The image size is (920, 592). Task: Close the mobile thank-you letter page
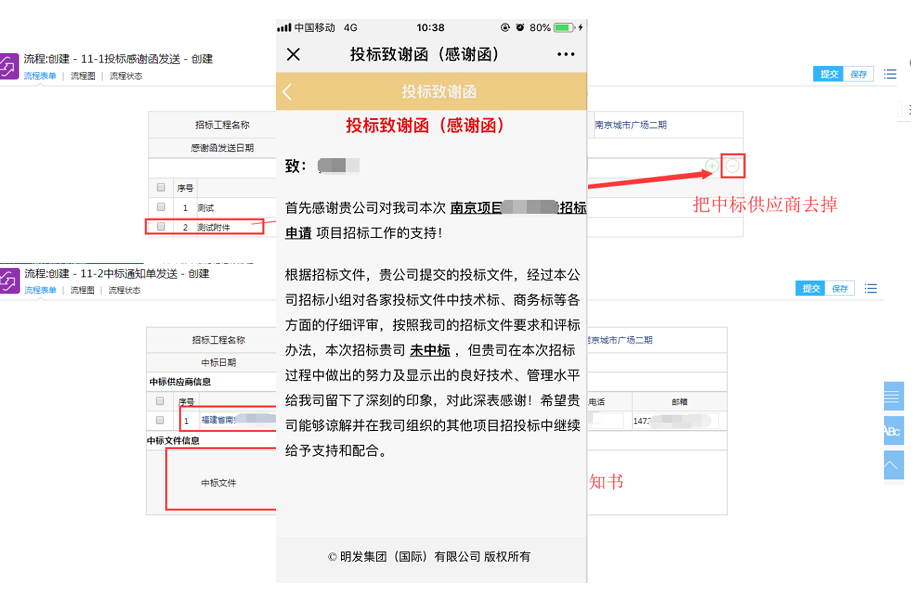click(293, 54)
